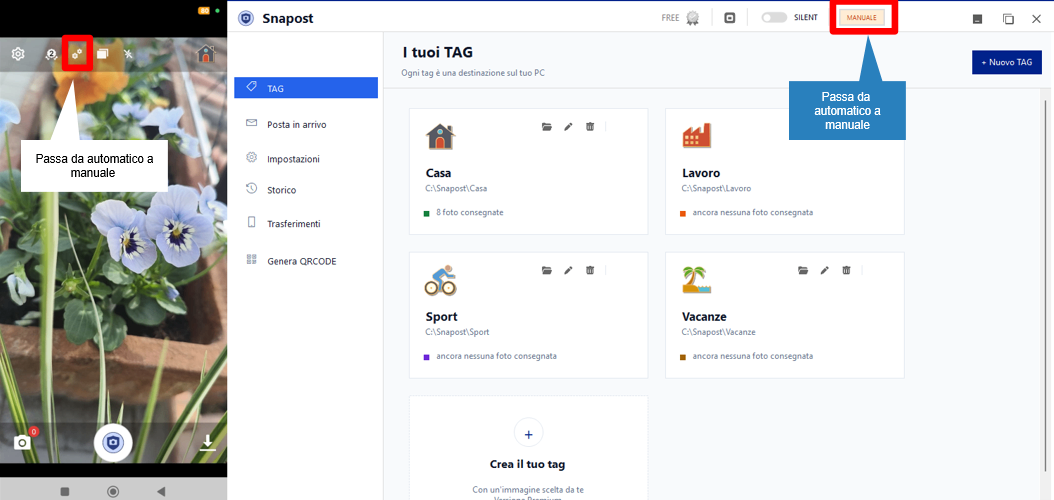1054x500 pixels.
Task: Click the Snapost shield logo in header
Action: coord(246,18)
